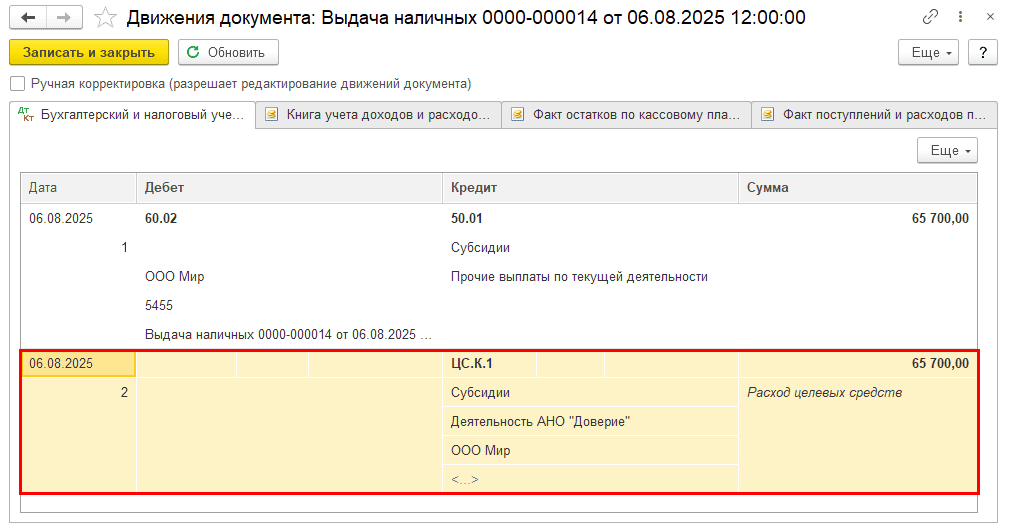Click the Дебет column header
The image size is (1009, 530).
(288, 188)
